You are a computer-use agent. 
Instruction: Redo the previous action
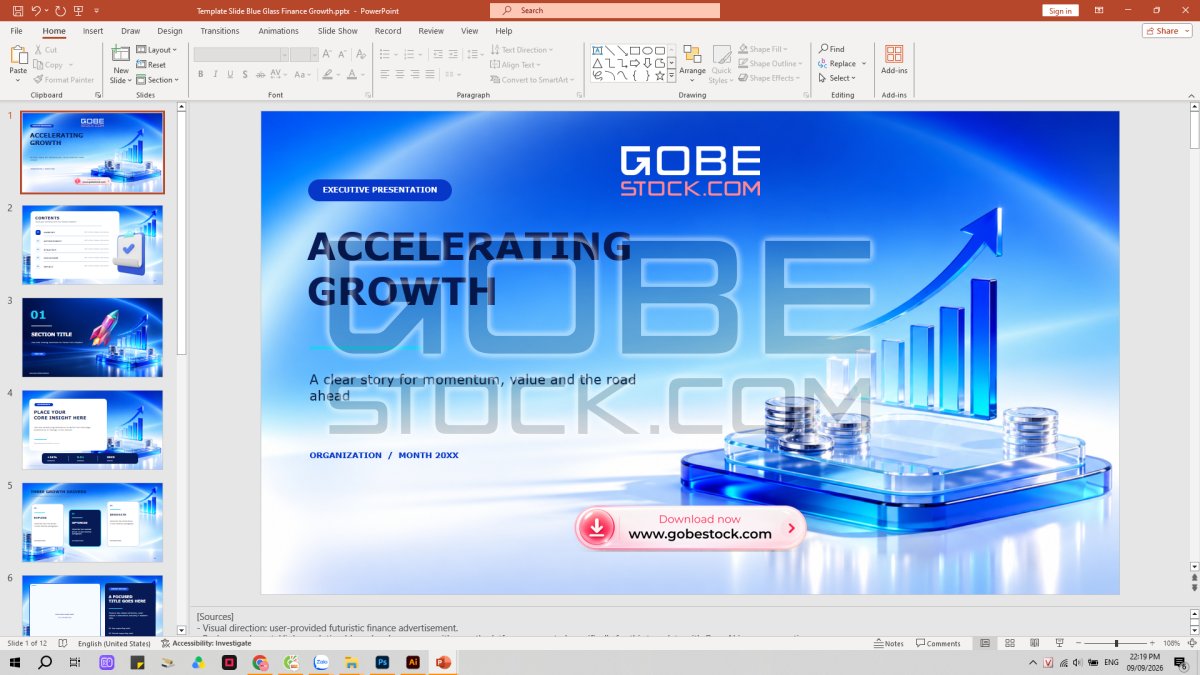click(60, 10)
